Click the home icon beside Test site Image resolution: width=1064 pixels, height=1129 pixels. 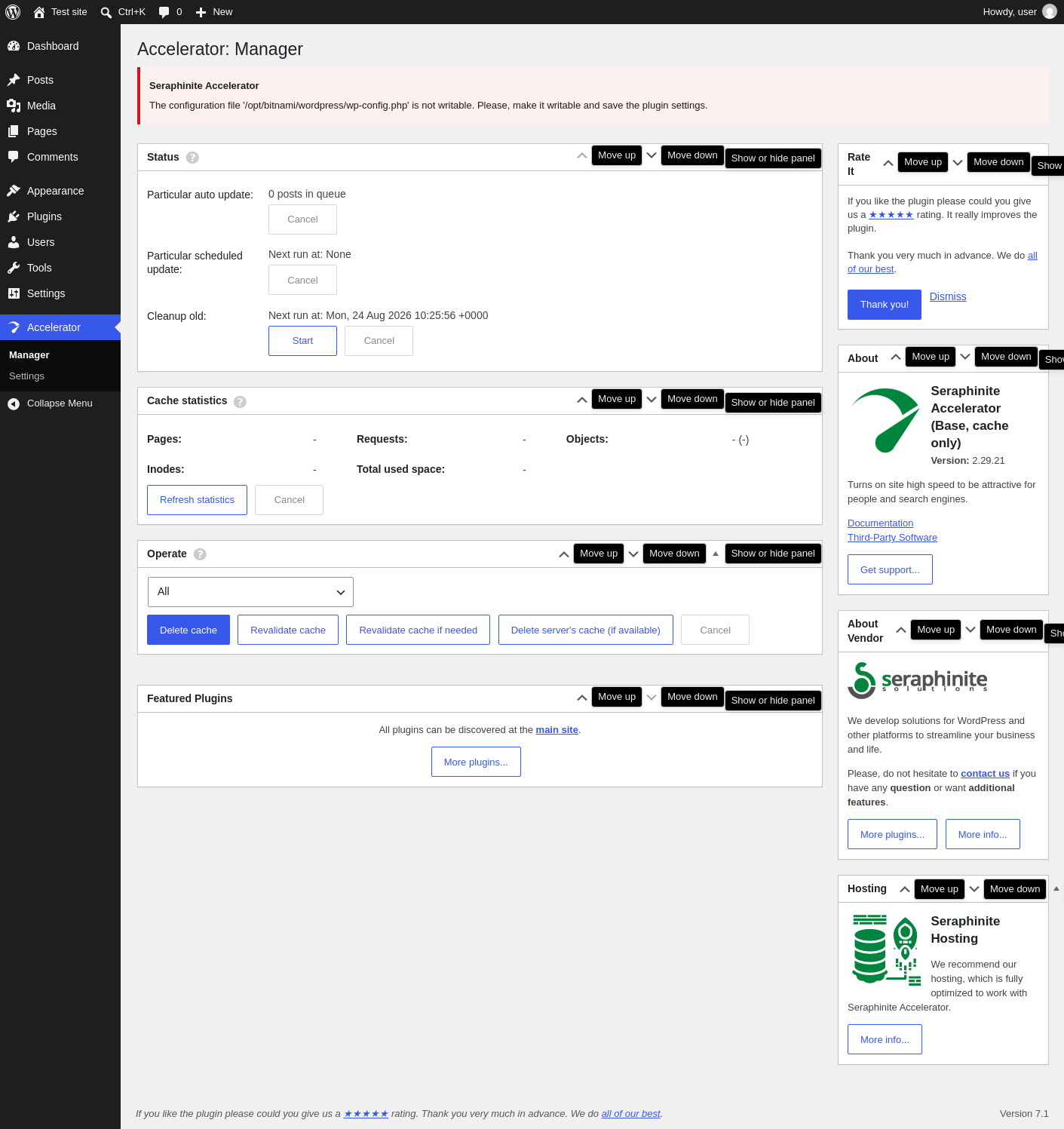39,12
